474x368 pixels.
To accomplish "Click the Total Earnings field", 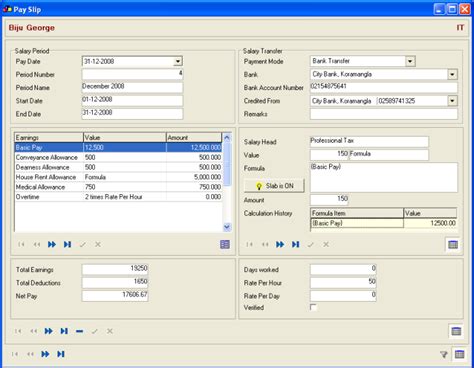I will 115,269.
